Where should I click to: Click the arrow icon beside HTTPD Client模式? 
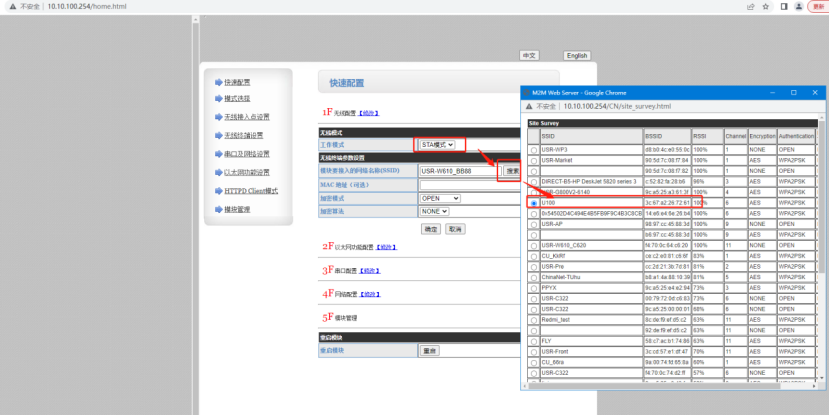click(218, 190)
